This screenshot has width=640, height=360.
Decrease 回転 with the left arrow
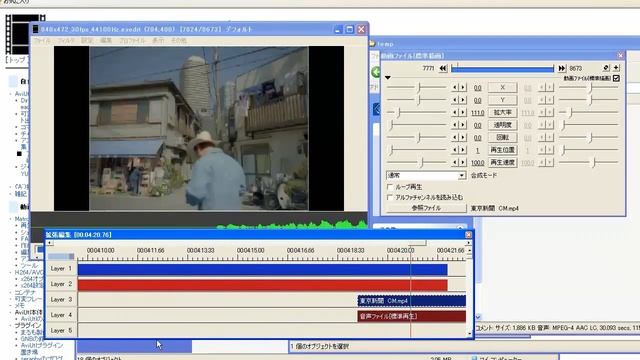pos(455,138)
